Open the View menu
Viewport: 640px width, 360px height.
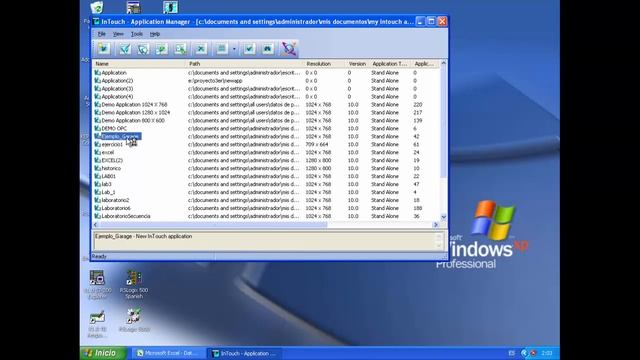tap(118, 34)
